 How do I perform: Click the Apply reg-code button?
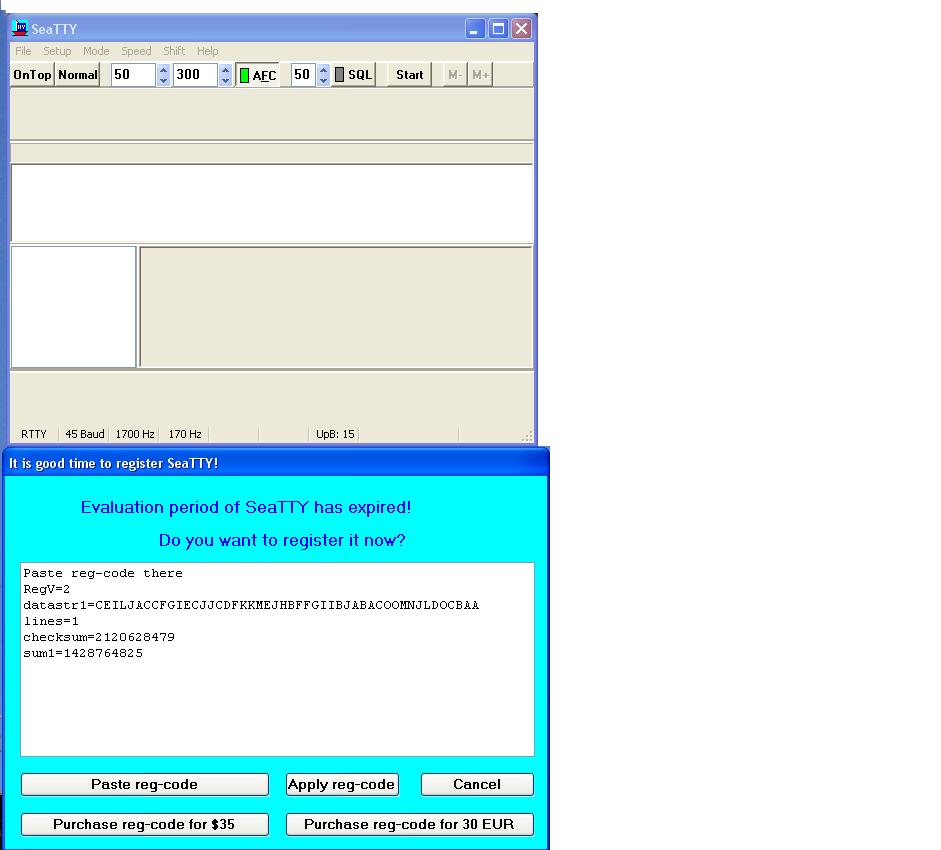[x=342, y=785]
